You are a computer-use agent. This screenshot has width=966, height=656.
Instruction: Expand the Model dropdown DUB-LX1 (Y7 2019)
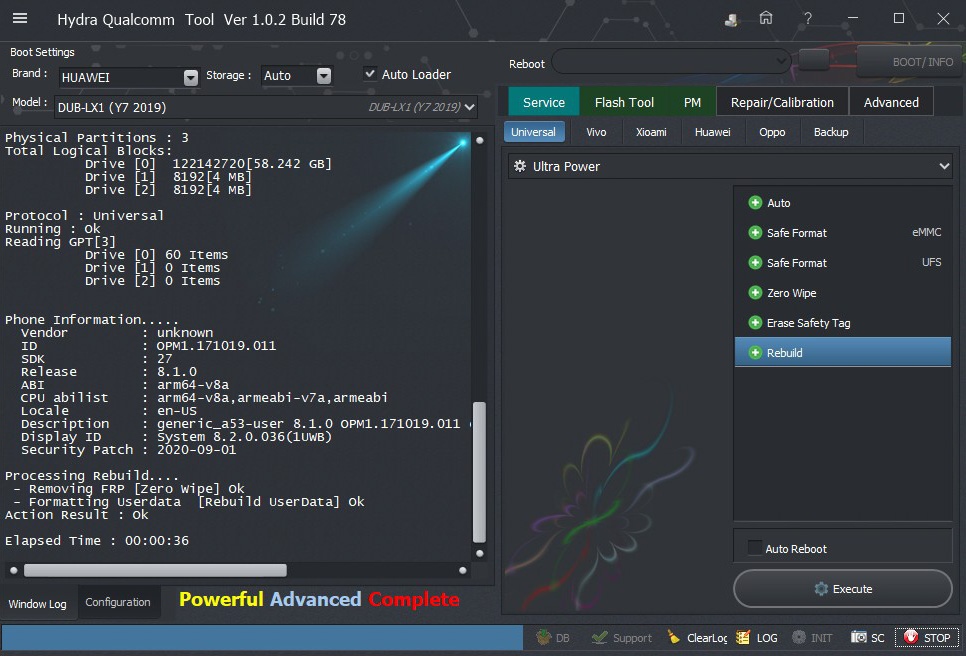pyautogui.click(x=266, y=107)
